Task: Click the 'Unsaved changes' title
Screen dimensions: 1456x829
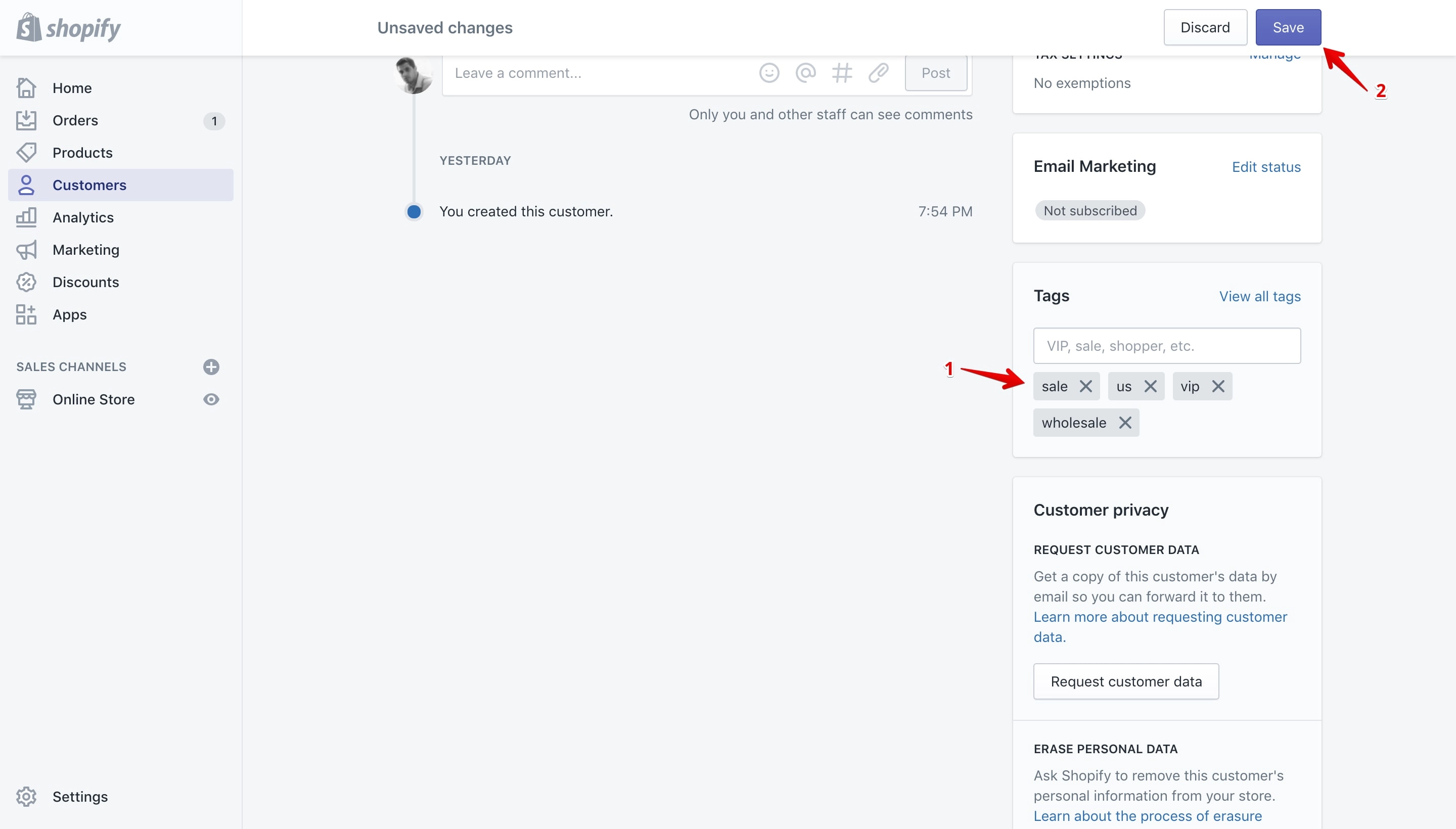Action: [x=445, y=27]
